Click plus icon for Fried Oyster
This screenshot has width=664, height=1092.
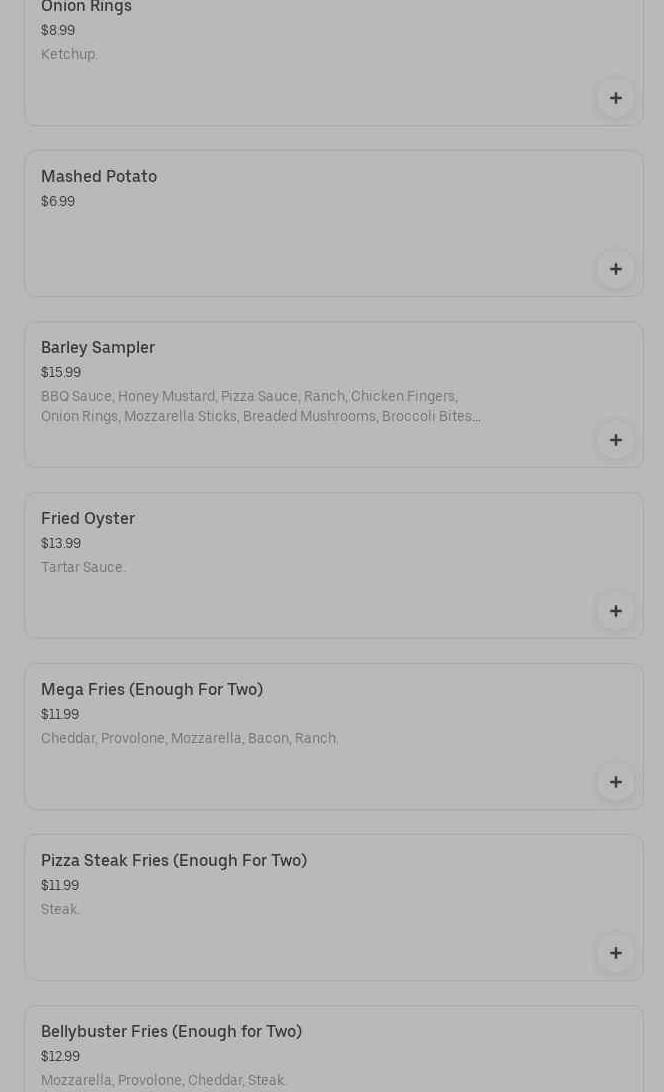click(615, 611)
